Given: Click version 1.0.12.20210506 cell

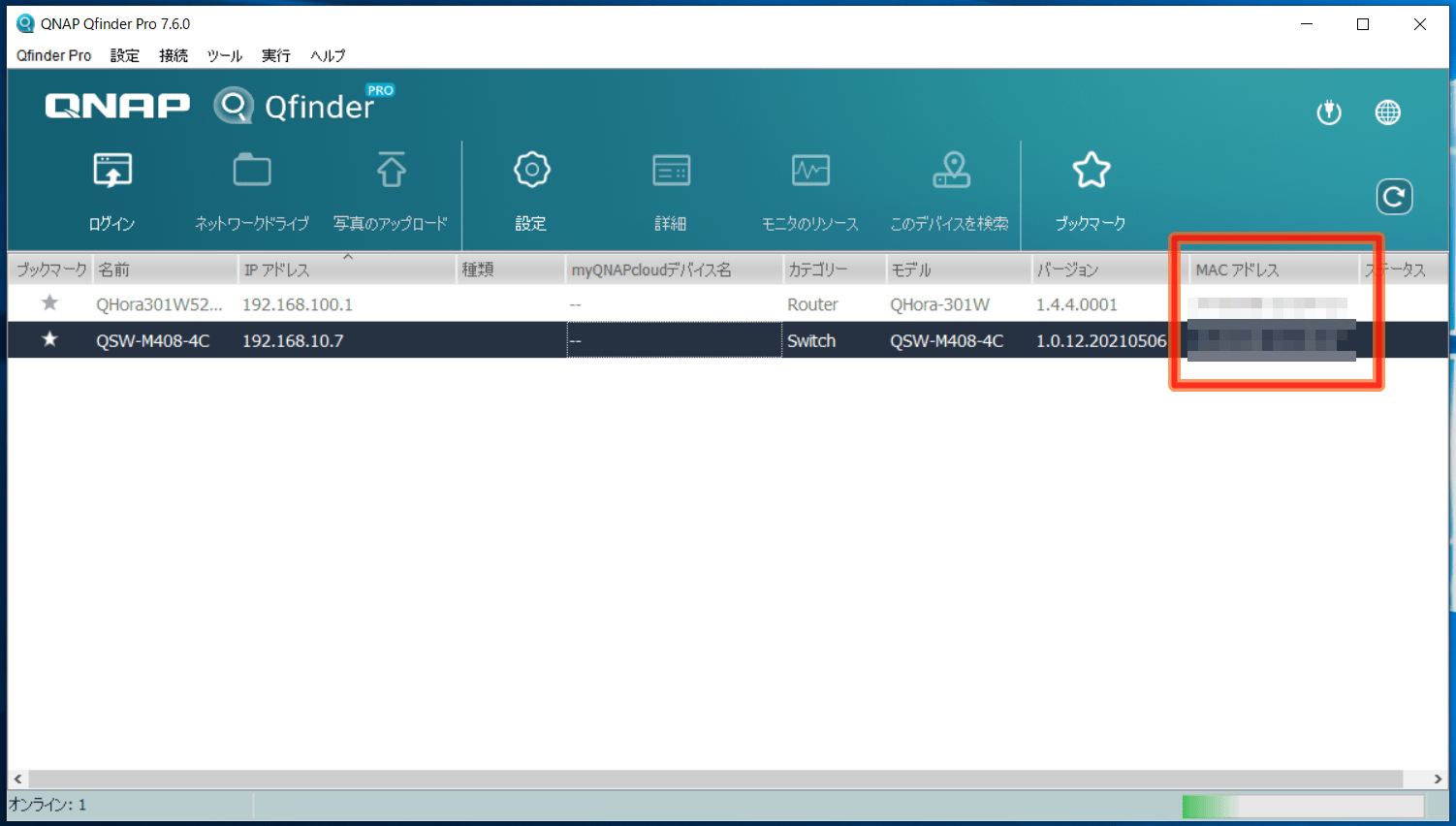Looking at the screenshot, I should (1101, 340).
